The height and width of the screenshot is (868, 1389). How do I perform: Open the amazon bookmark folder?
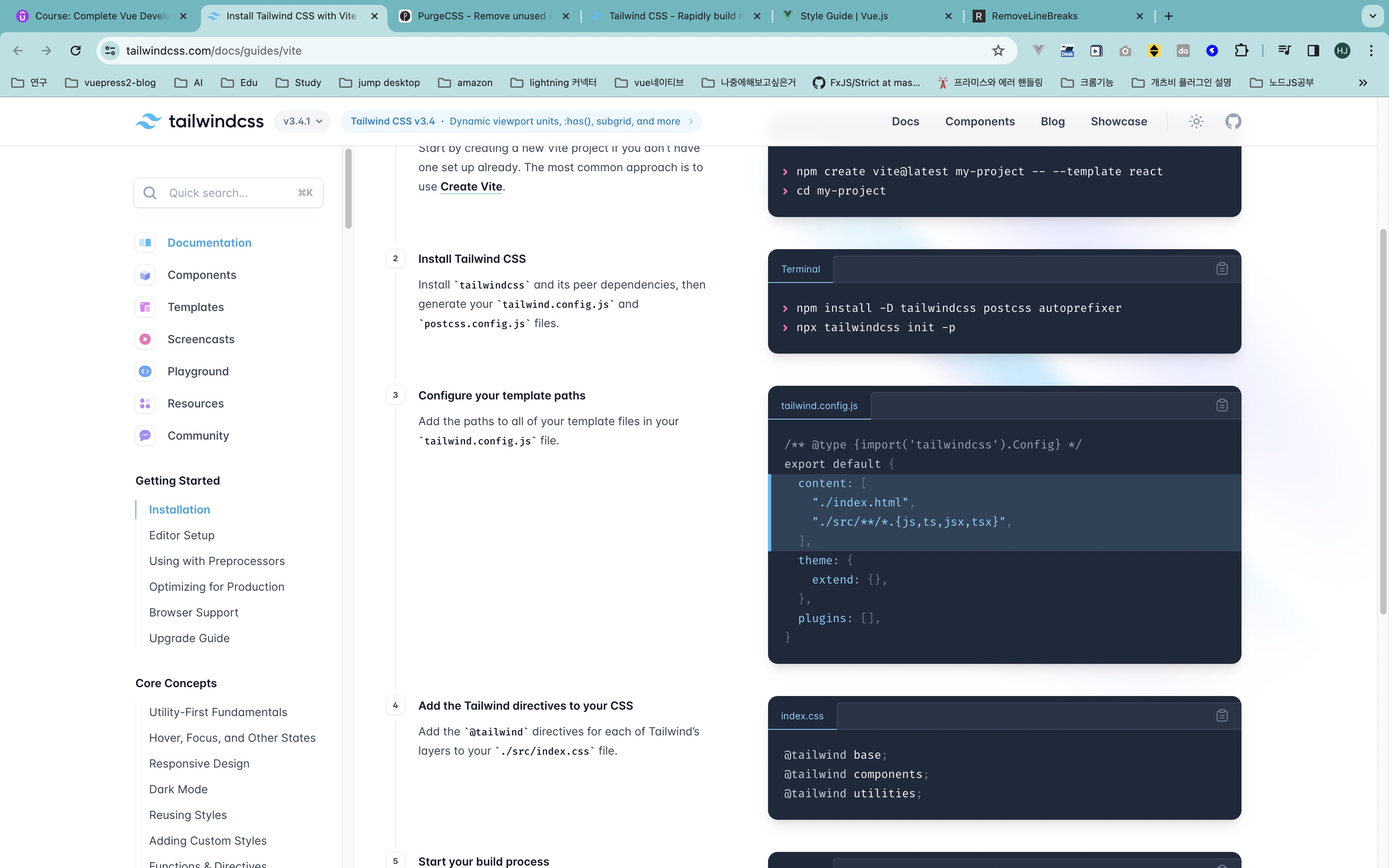[x=465, y=83]
